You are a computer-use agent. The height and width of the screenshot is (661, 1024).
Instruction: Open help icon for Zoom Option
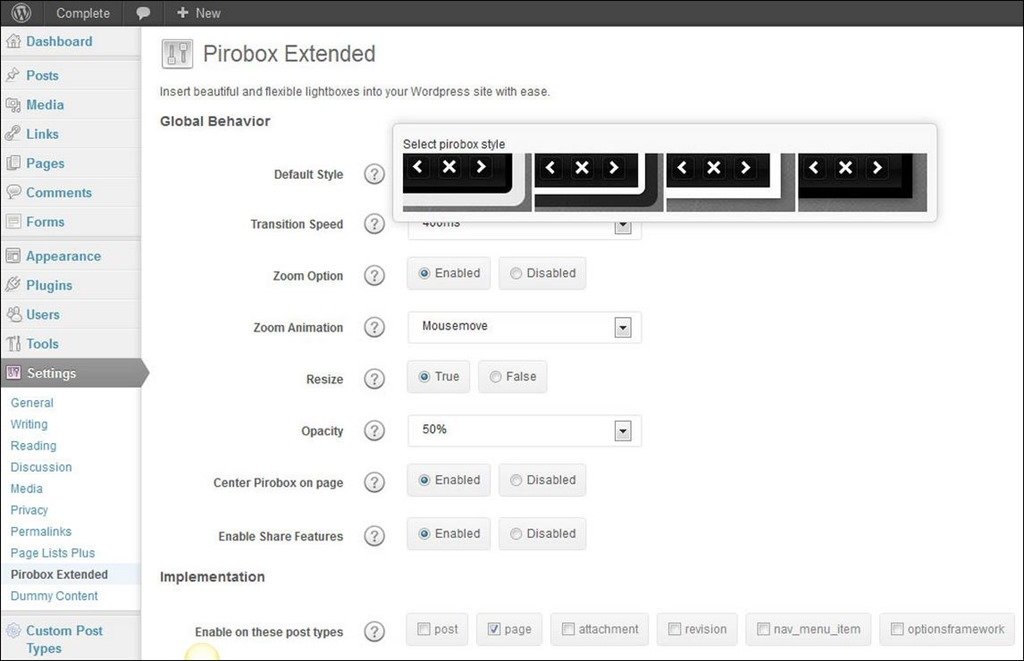(x=374, y=276)
